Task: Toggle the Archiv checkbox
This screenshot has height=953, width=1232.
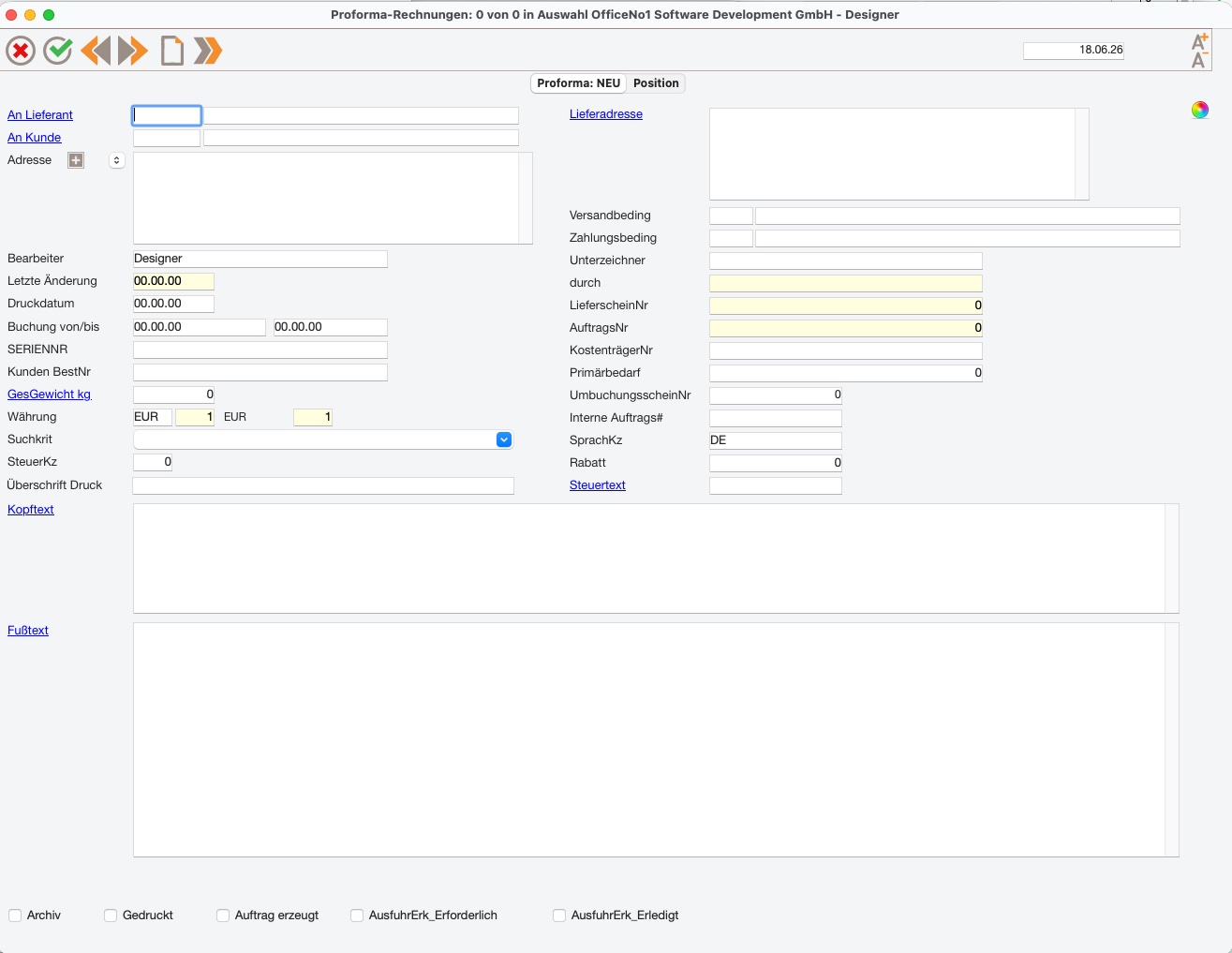Action: pyautogui.click(x=15, y=916)
